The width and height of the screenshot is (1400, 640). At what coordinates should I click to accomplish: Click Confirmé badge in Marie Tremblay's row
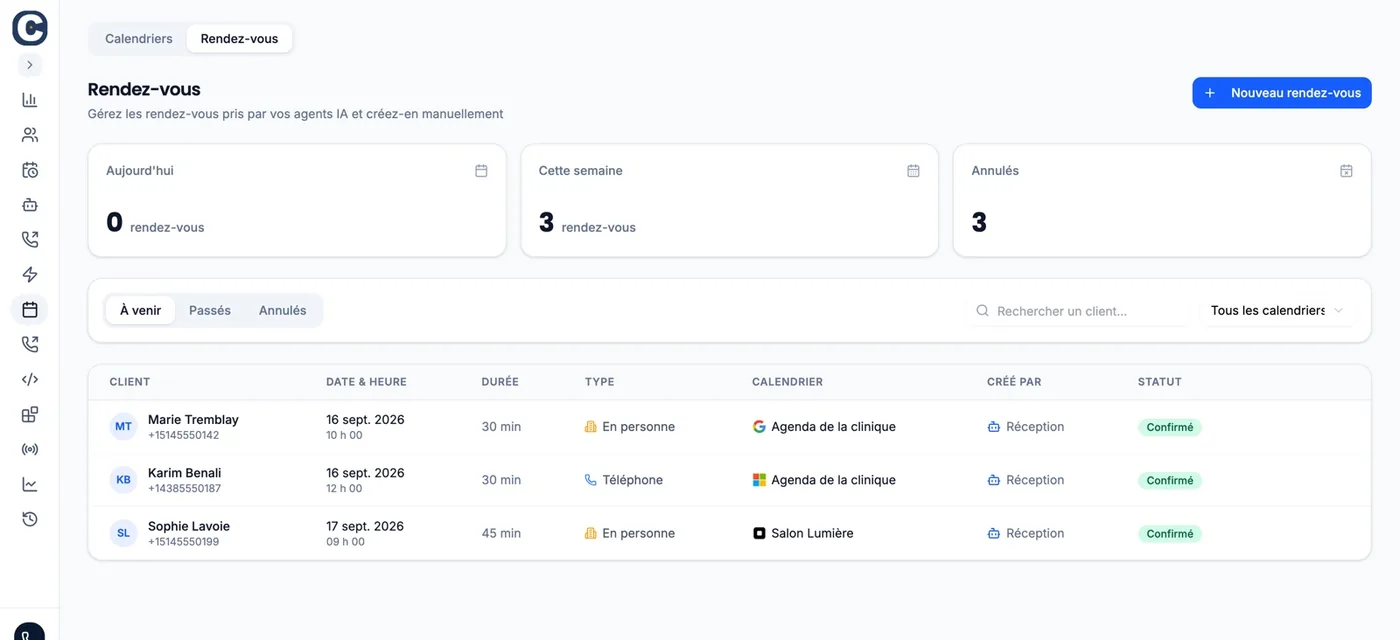tap(1170, 427)
